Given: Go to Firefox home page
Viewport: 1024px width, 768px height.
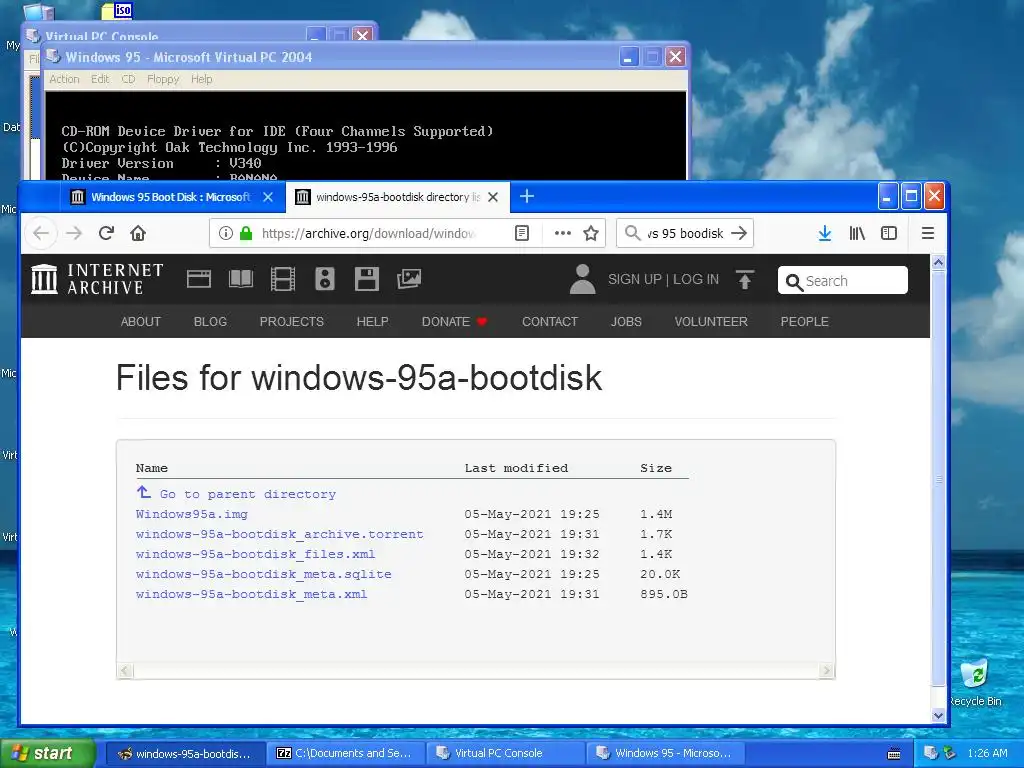Looking at the screenshot, I should tap(138, 233).
